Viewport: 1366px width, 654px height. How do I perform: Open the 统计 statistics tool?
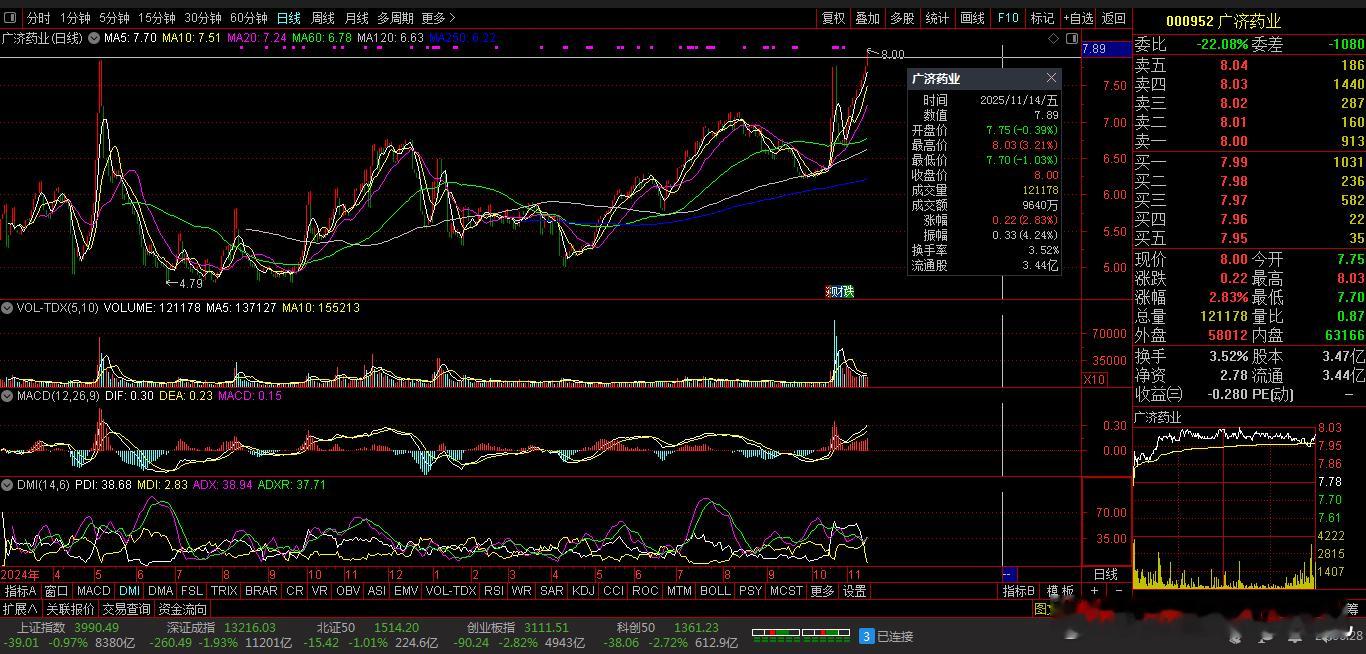point(937,18)
